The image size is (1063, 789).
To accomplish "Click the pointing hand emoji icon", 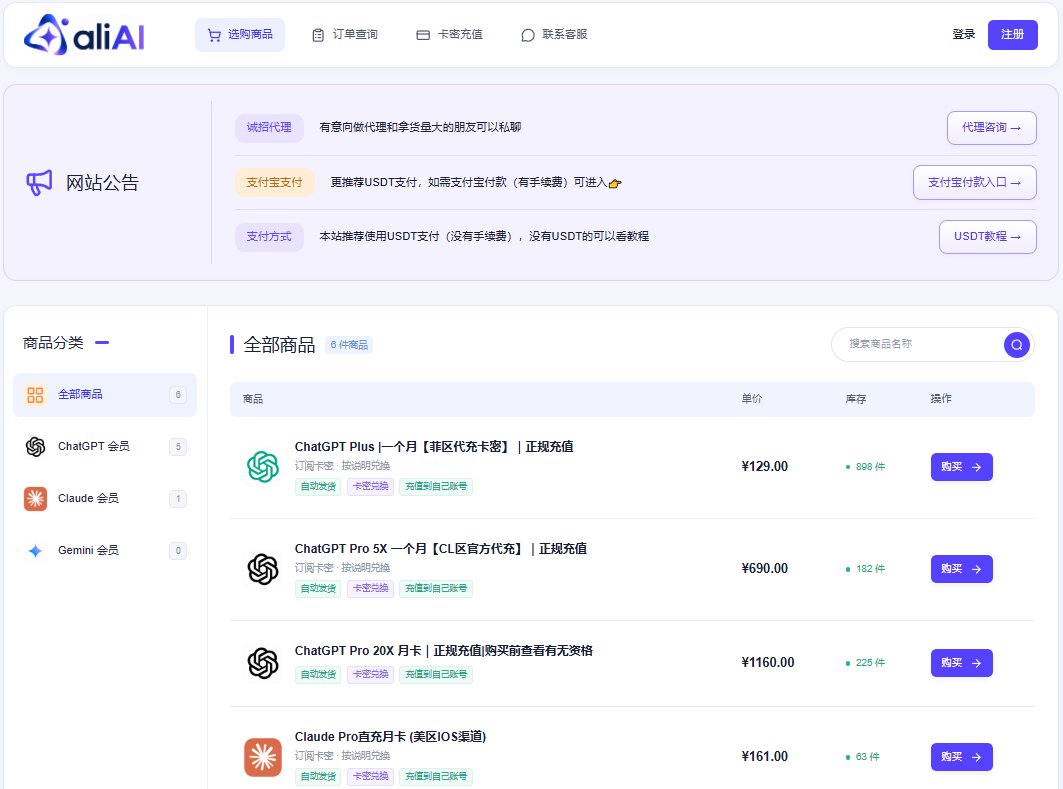I will pos(615,183).
